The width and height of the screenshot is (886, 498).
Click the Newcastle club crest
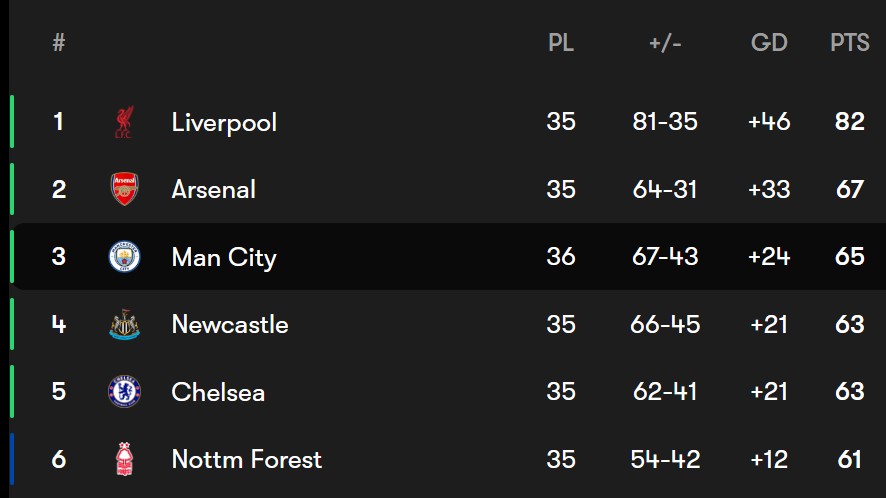coord(124,324)
